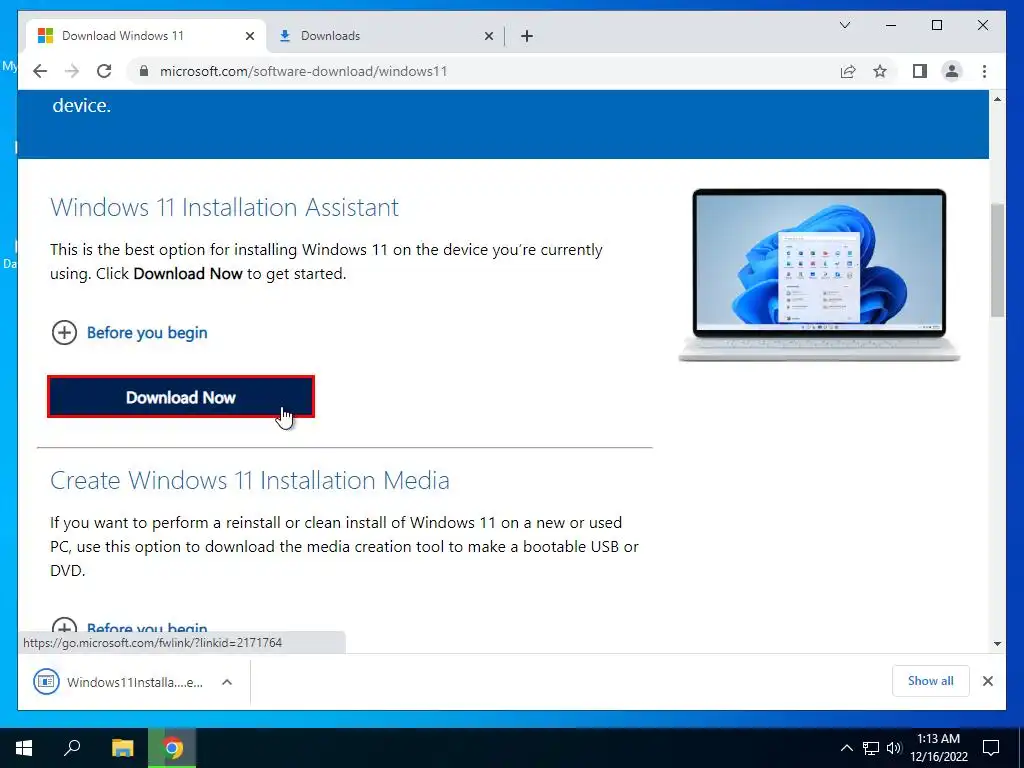This screenshot has height=768, width=1024.
Task: Open the clock showing 1:13 AM
Action: pyautogui.click(x=938, y=748)
